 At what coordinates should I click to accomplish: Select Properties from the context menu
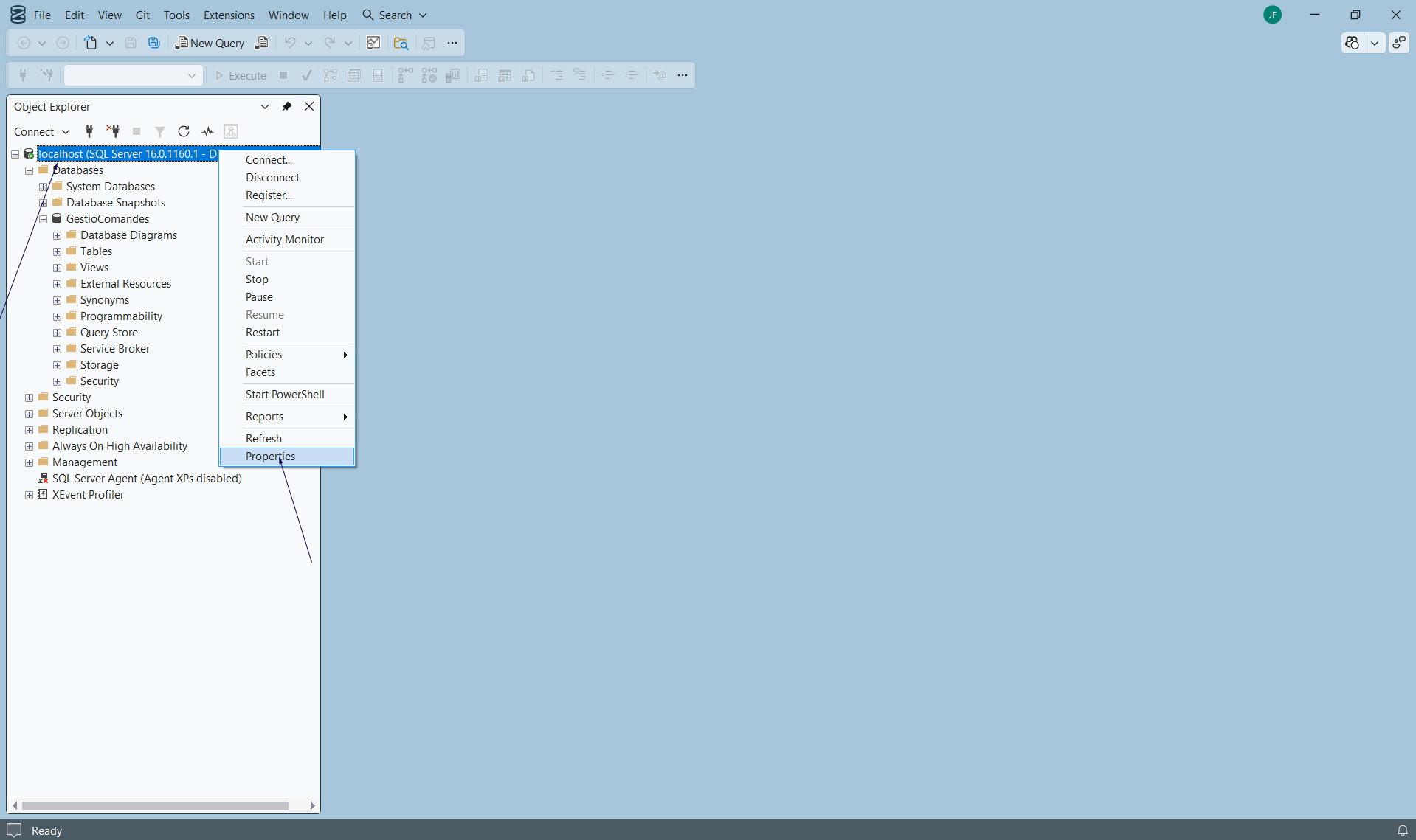pos(270,457)
